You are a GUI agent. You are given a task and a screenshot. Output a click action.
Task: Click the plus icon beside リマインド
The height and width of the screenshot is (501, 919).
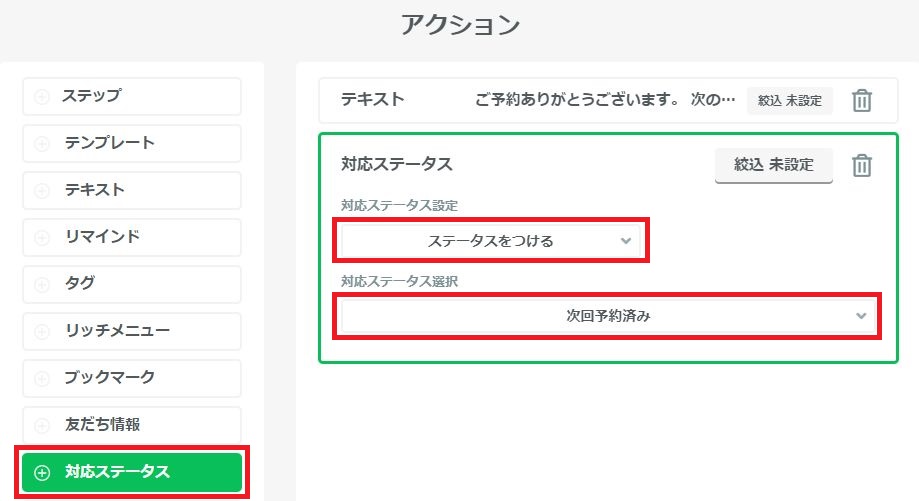coord(42,238)
